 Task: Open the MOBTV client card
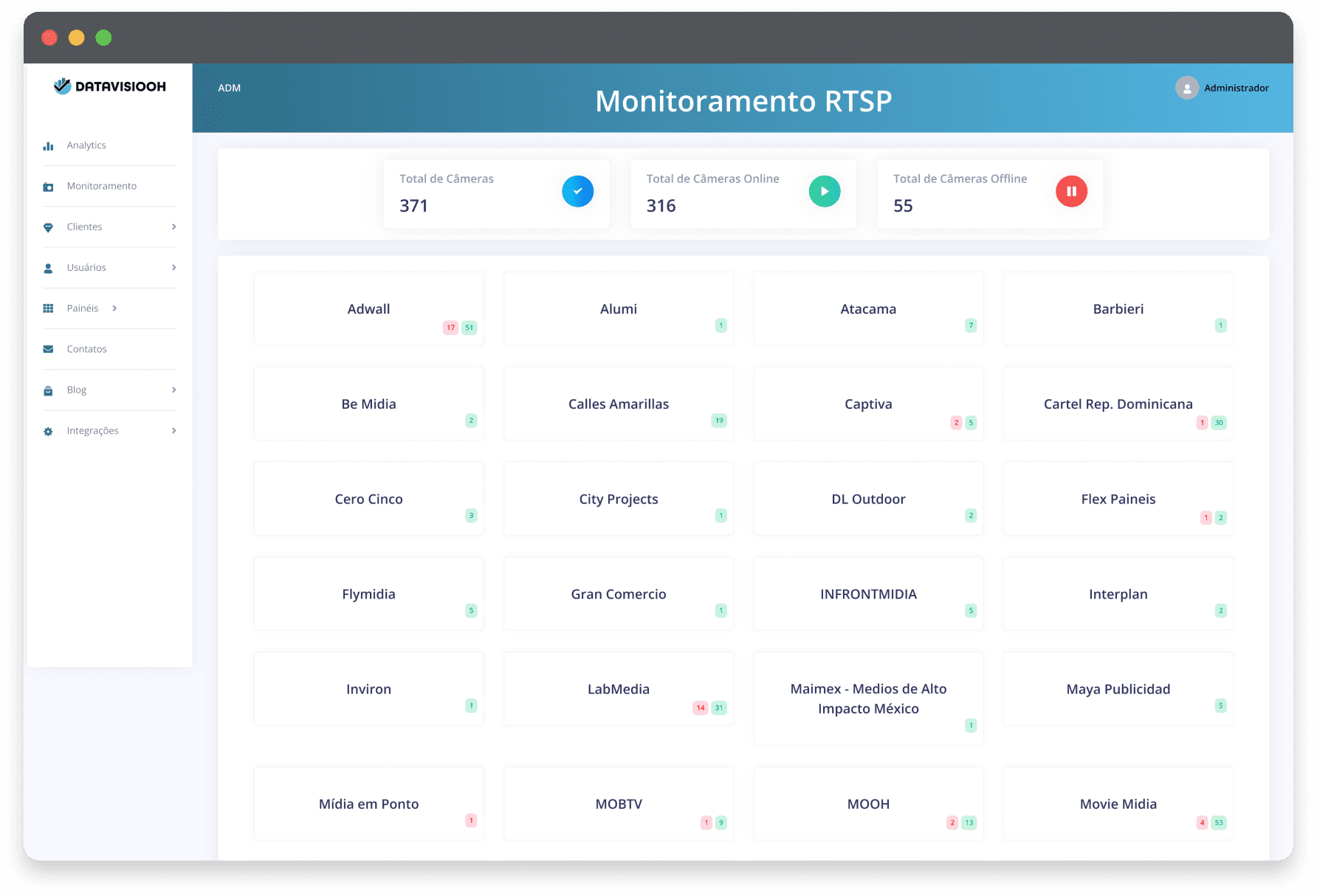[x=619, y=804]
